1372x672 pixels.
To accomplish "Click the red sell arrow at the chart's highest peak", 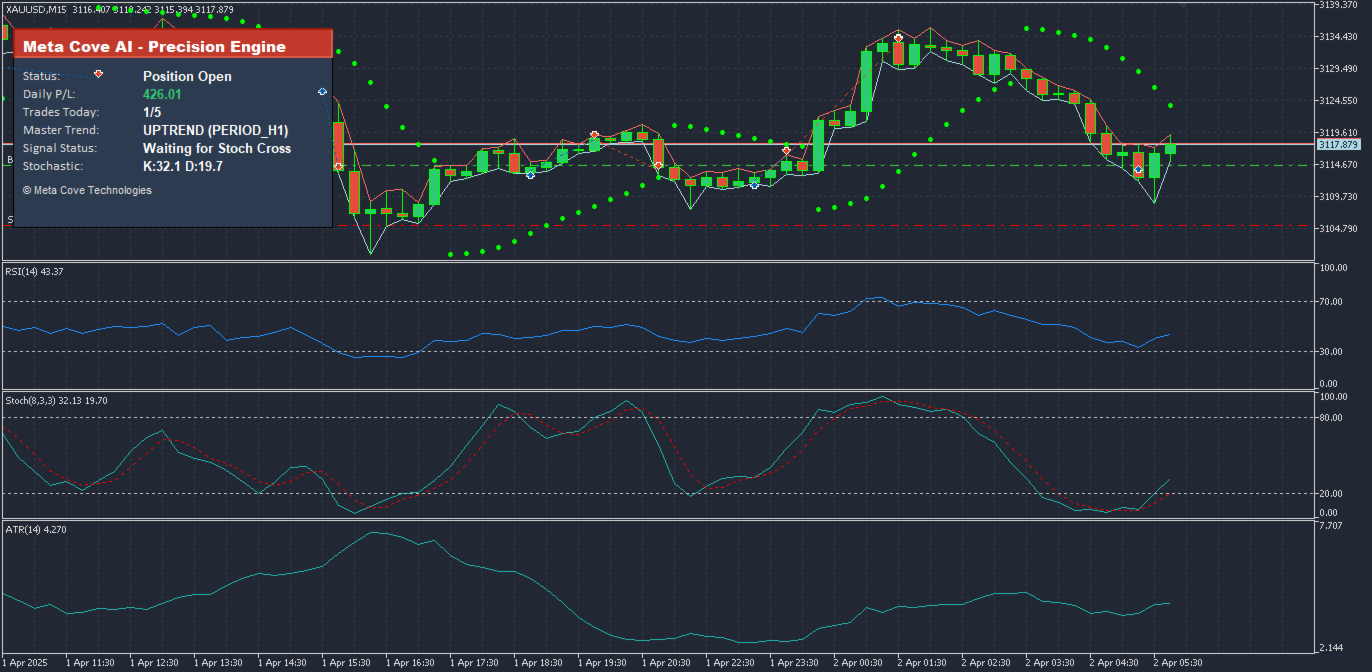I will tap(899, 37).
